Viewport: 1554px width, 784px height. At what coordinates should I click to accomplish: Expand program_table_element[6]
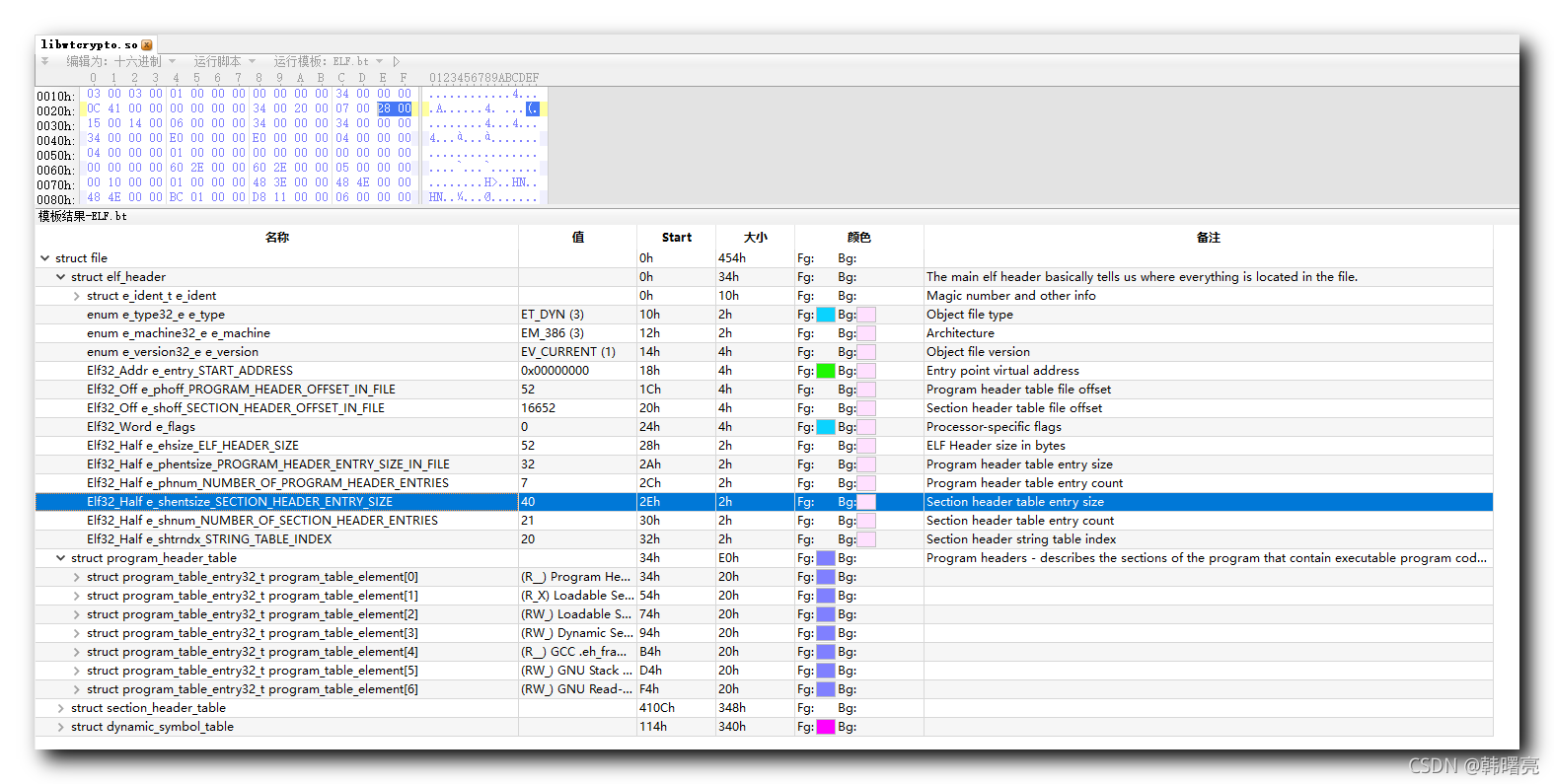pyautogui.click(x=77, y=689)
